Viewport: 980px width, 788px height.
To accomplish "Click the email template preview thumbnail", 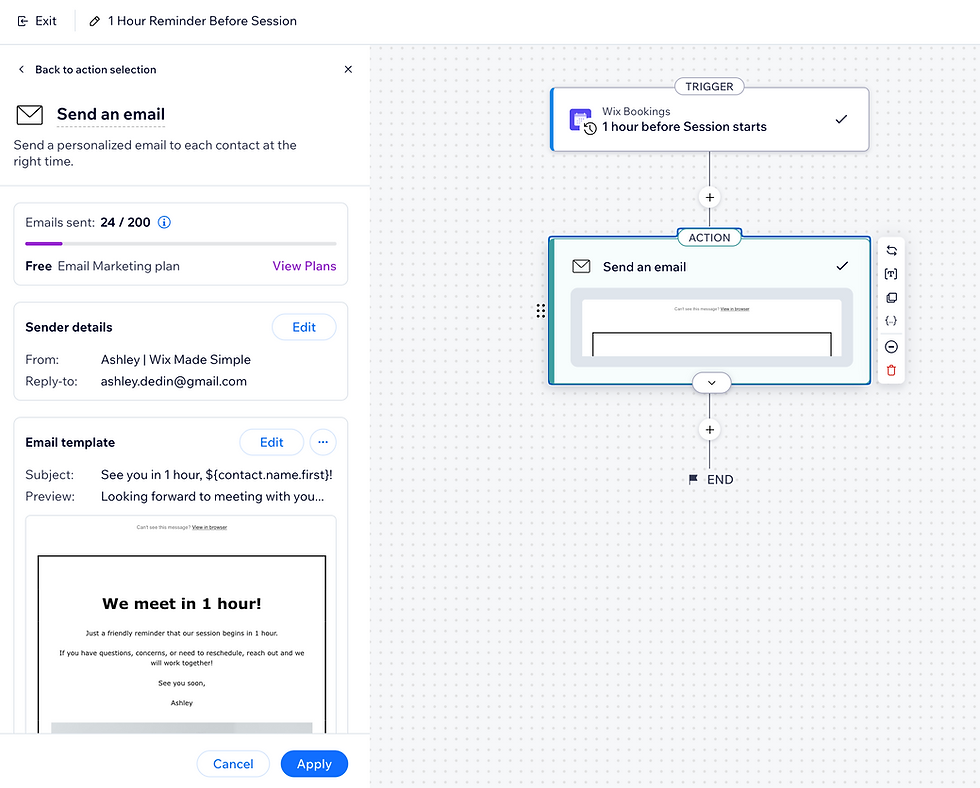I will pyautogui.click(x=181, y=624).
